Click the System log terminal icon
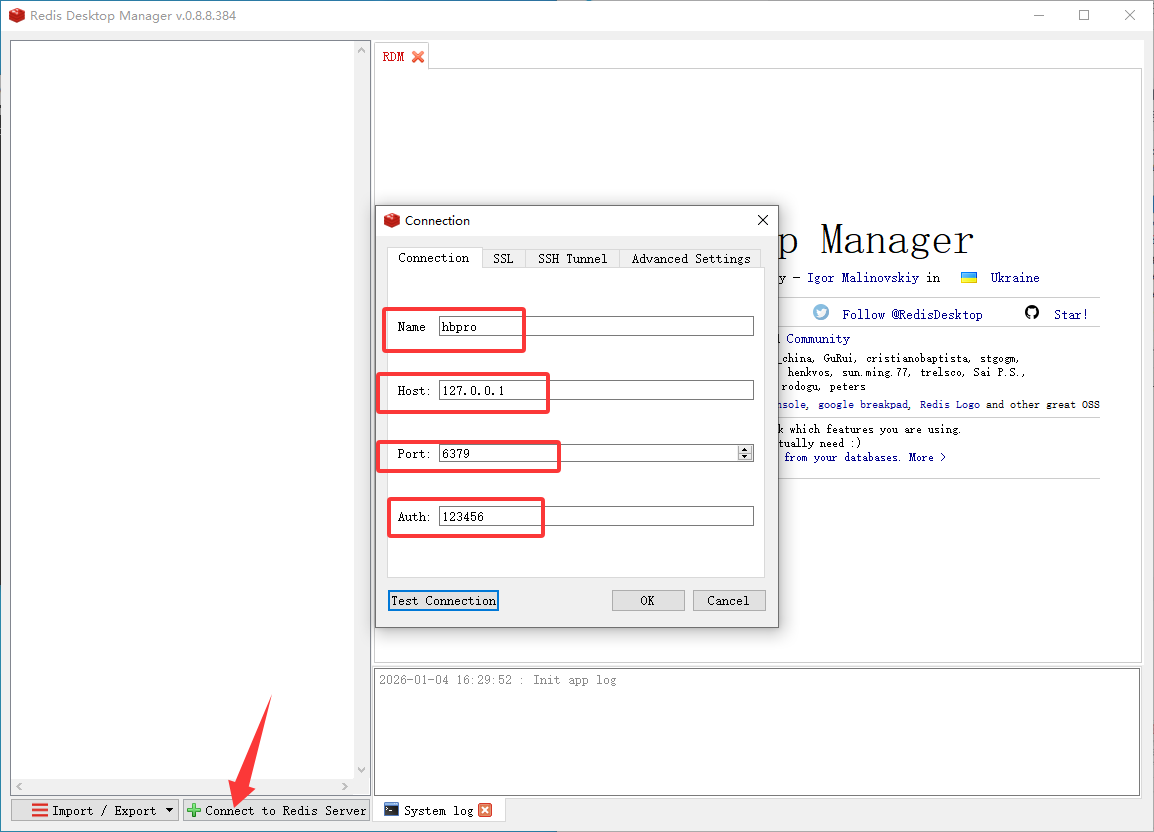This screenshot has height=832, width=1154. (392, 810)
